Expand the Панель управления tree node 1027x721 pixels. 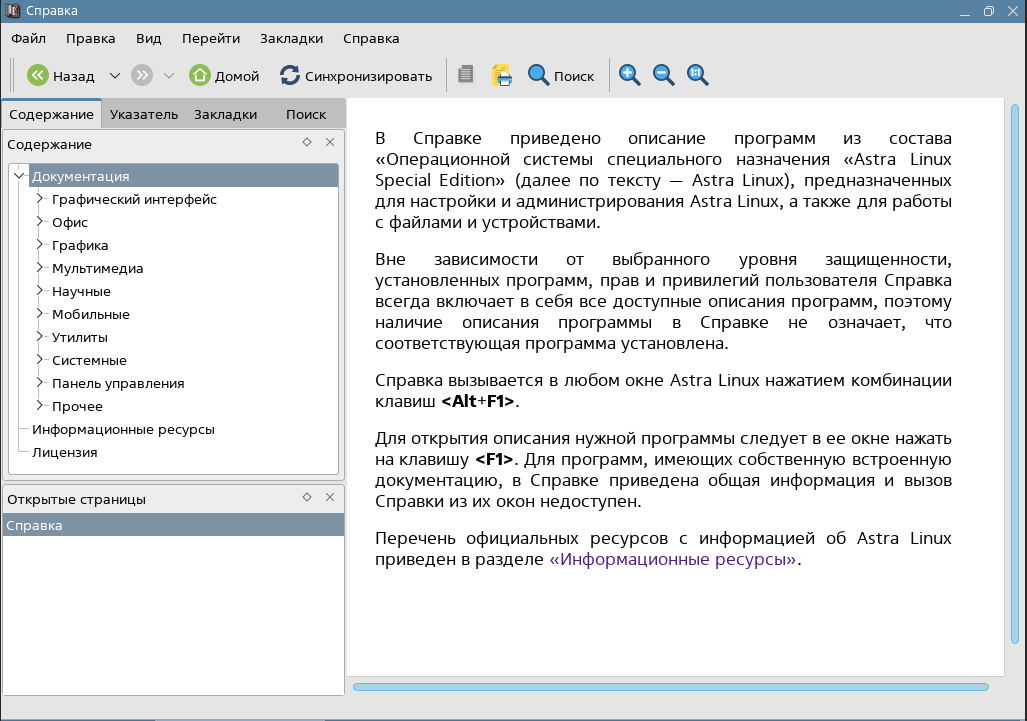coord(39,382)
